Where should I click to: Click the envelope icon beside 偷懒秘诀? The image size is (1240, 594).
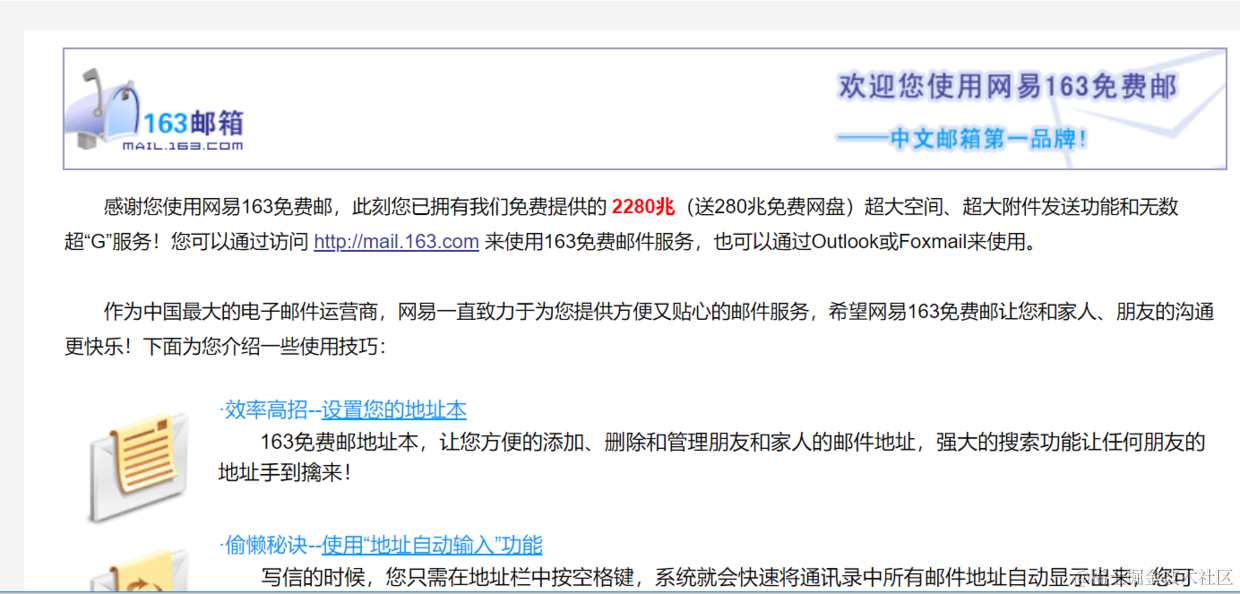pos(137,570)
